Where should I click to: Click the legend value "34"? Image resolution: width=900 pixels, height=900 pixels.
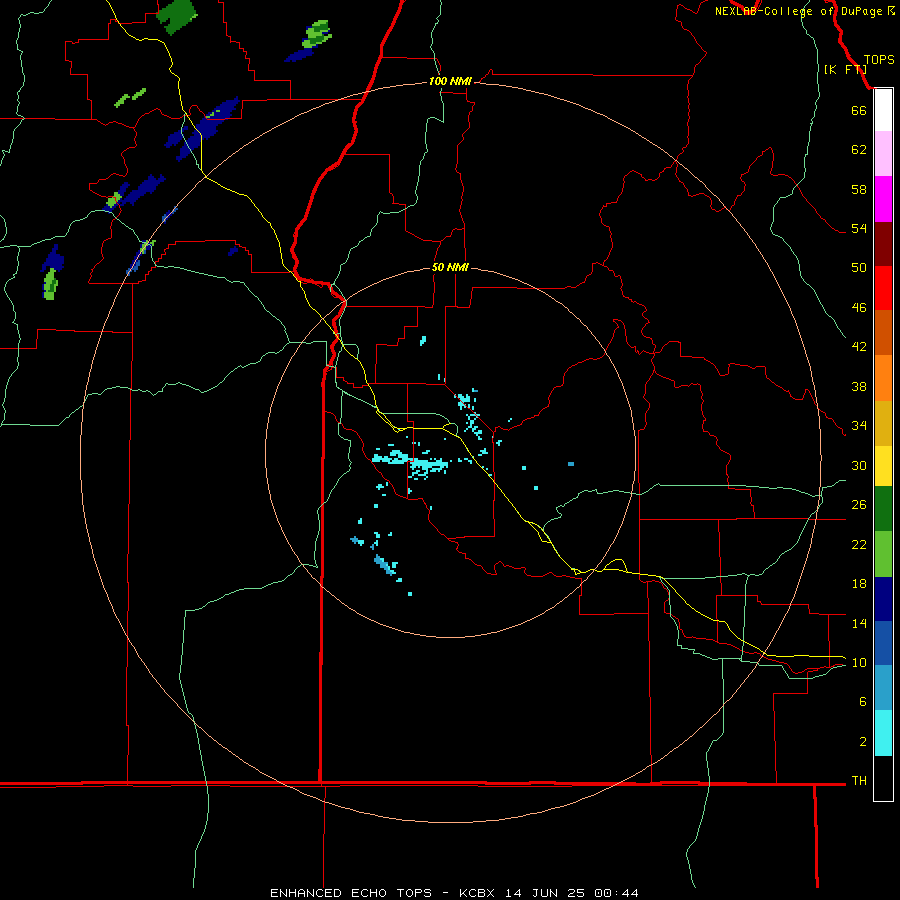[x=859, y=425]
